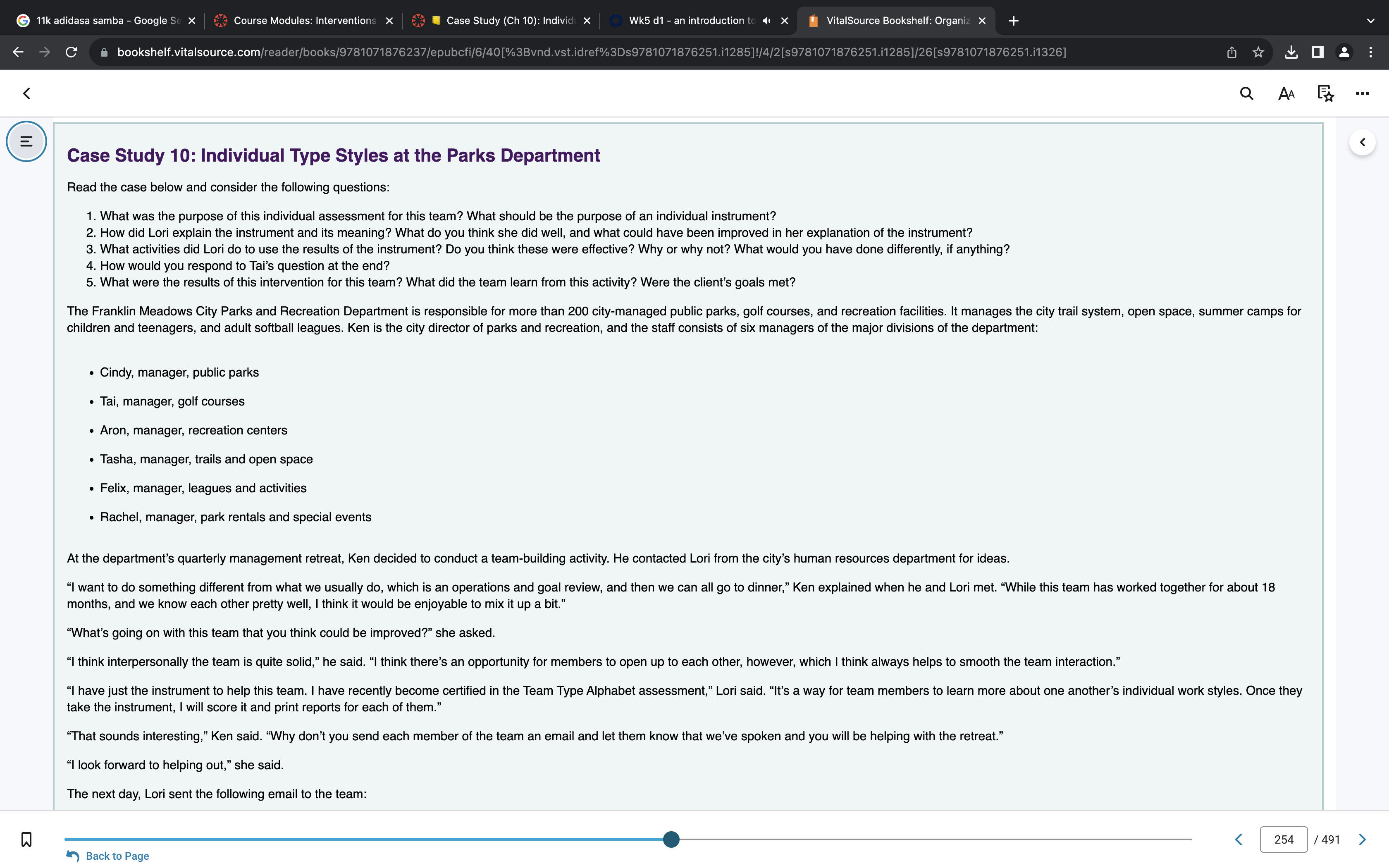Open the Chrome three-dot menu
This screenshot has height=868, width=1389.
coord(1371,52)
